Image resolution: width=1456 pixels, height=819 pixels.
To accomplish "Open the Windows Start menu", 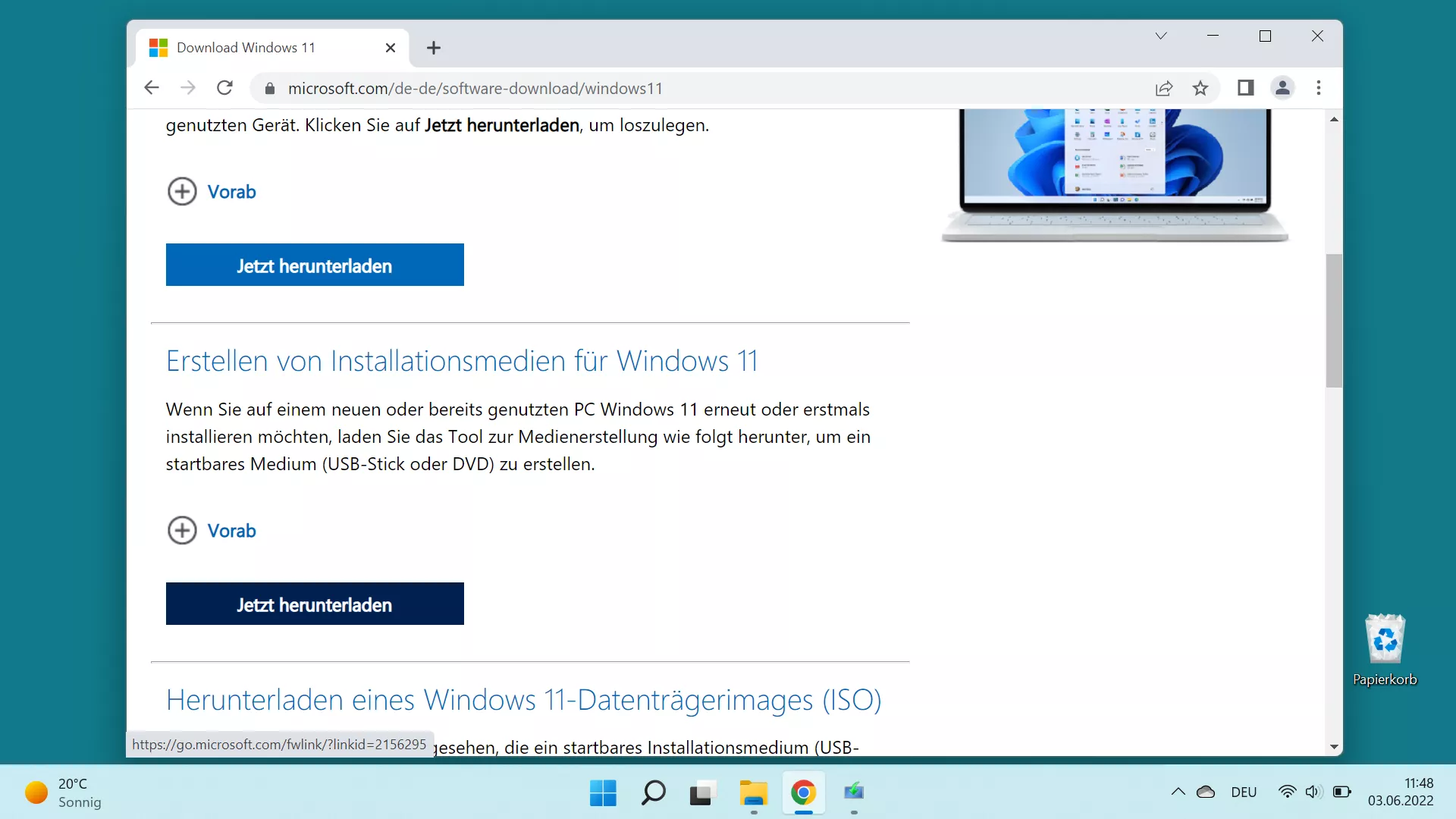I will [603, 792].
